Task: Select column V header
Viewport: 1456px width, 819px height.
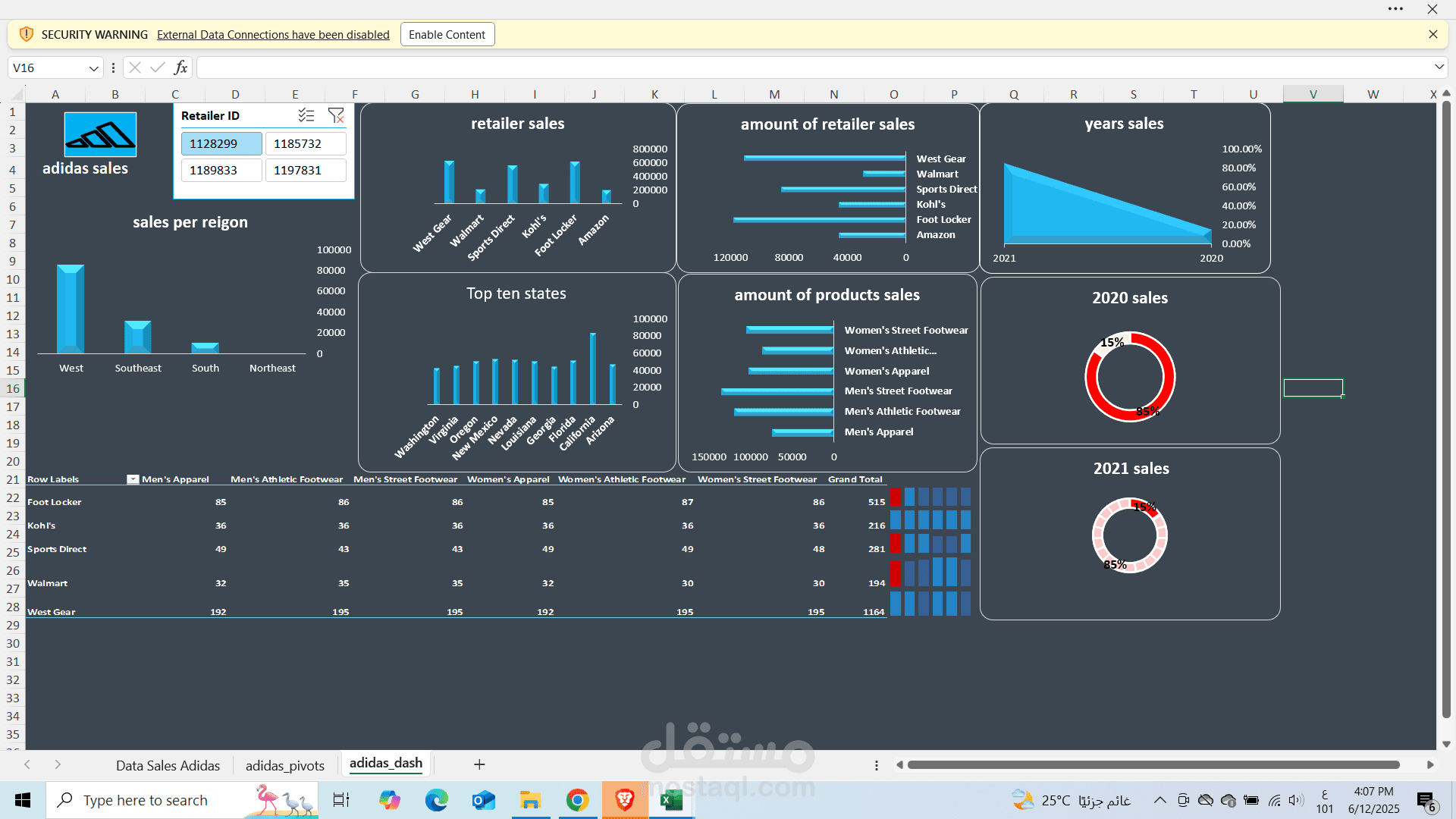Action: (1313, 94)
